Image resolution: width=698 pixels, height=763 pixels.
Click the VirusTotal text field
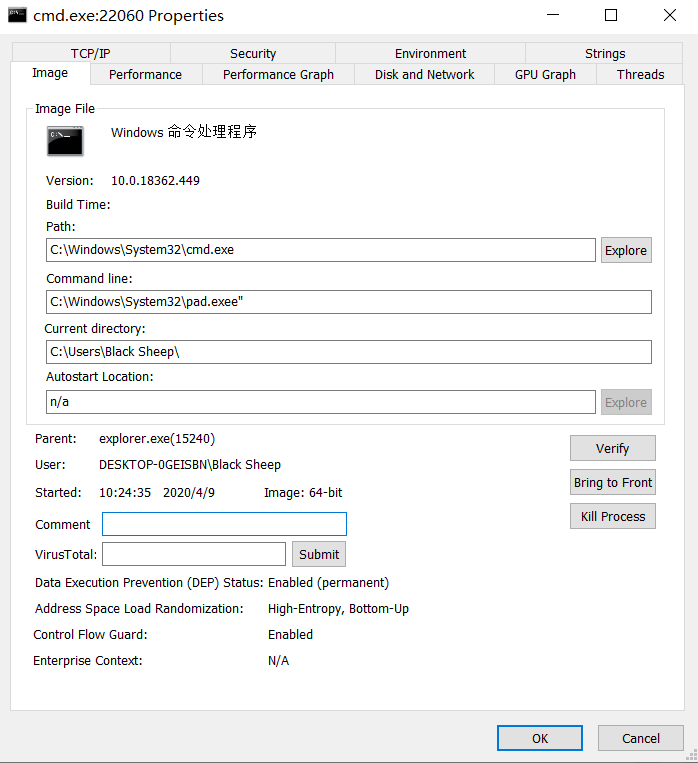pos(194,554)
